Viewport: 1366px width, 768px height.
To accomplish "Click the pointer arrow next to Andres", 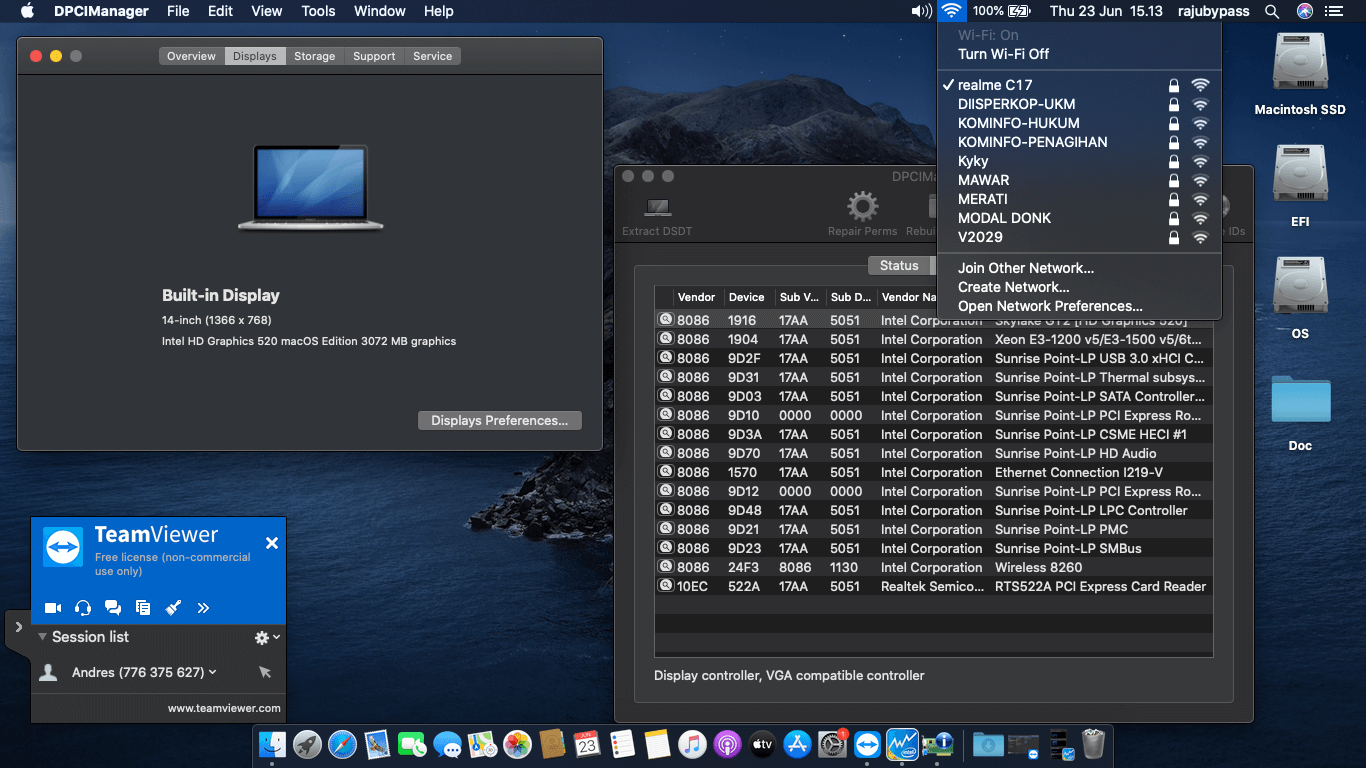I will (x=265, y=673).
